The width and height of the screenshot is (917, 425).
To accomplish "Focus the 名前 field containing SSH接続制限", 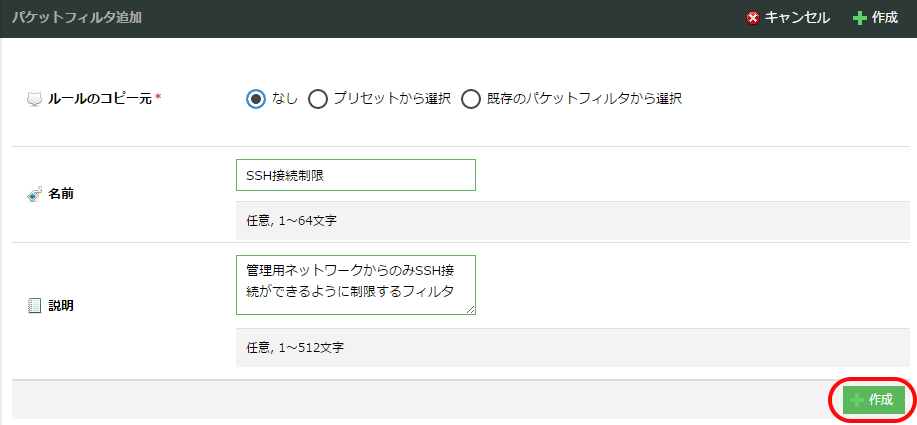I will pyautogui.click(x=355, y=175).
